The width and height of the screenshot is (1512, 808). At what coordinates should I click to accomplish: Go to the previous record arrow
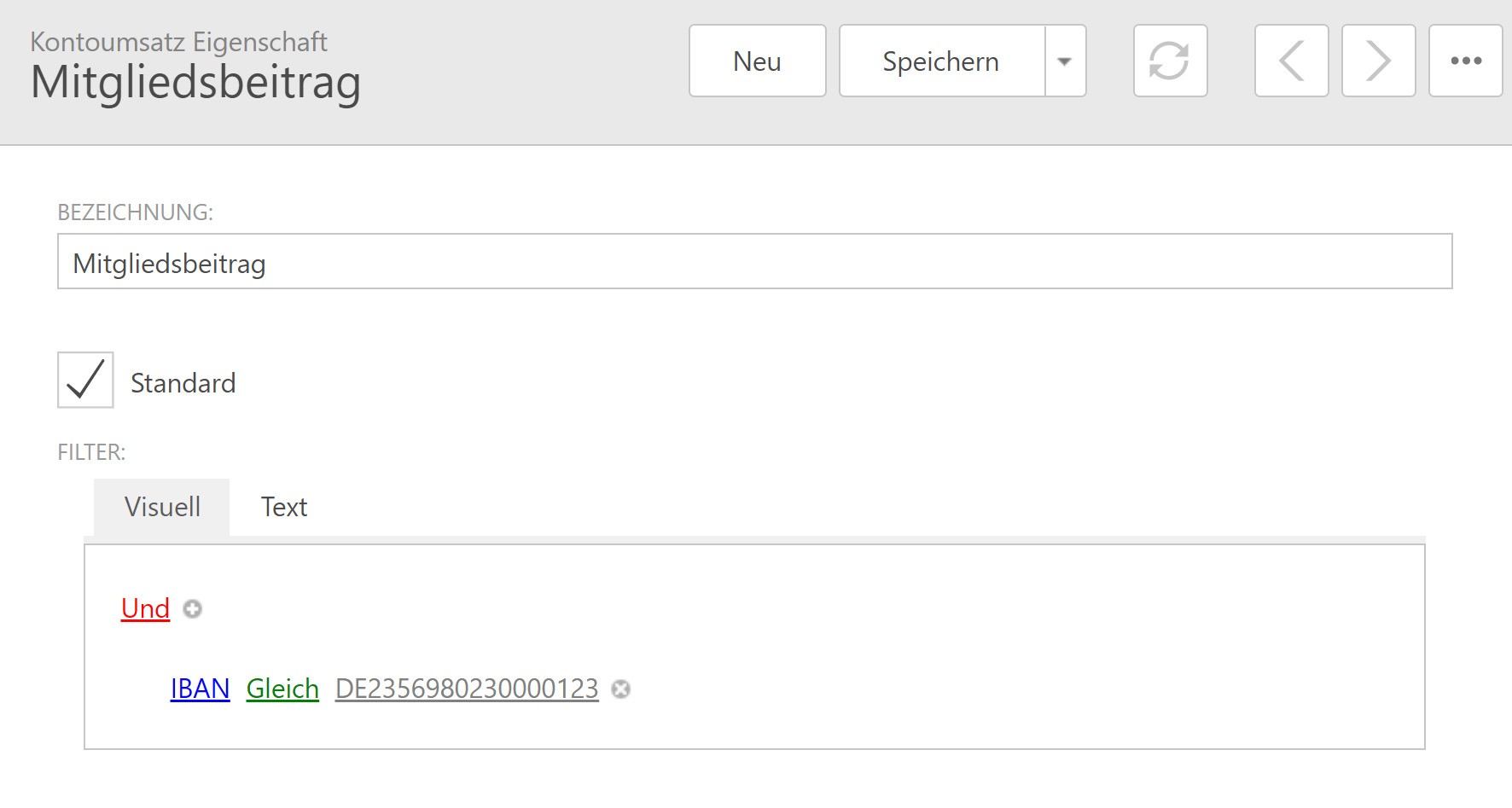(1291, 61)
